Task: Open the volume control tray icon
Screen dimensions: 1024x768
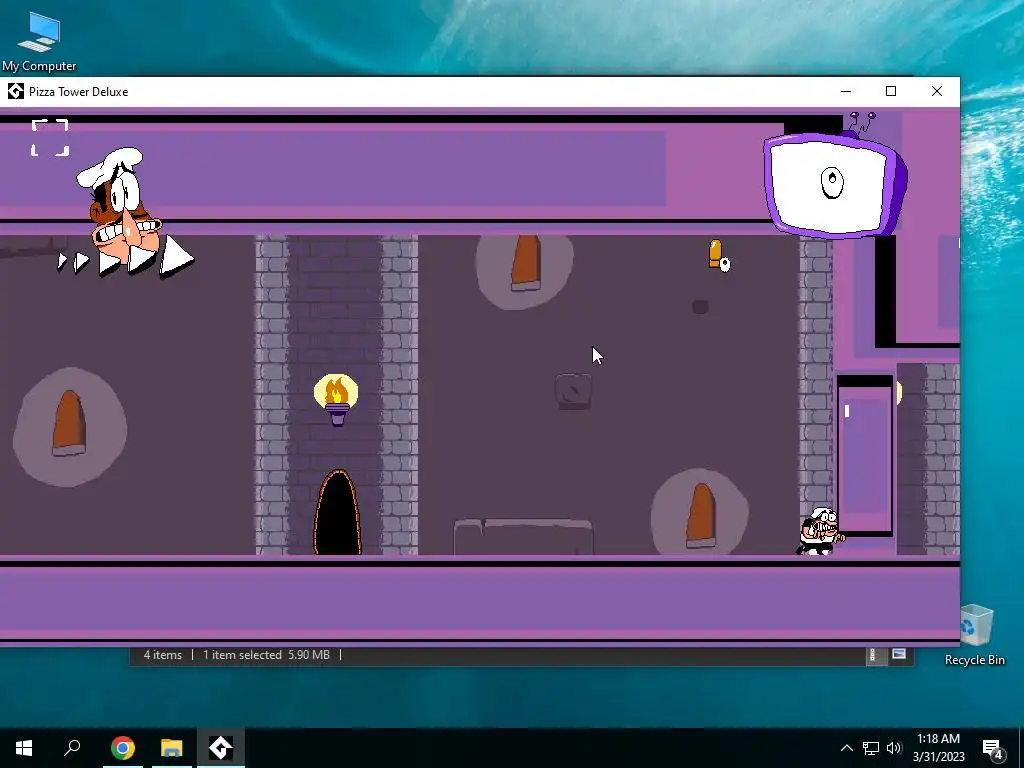Action: pyautogui.click(x=893, y=748)
